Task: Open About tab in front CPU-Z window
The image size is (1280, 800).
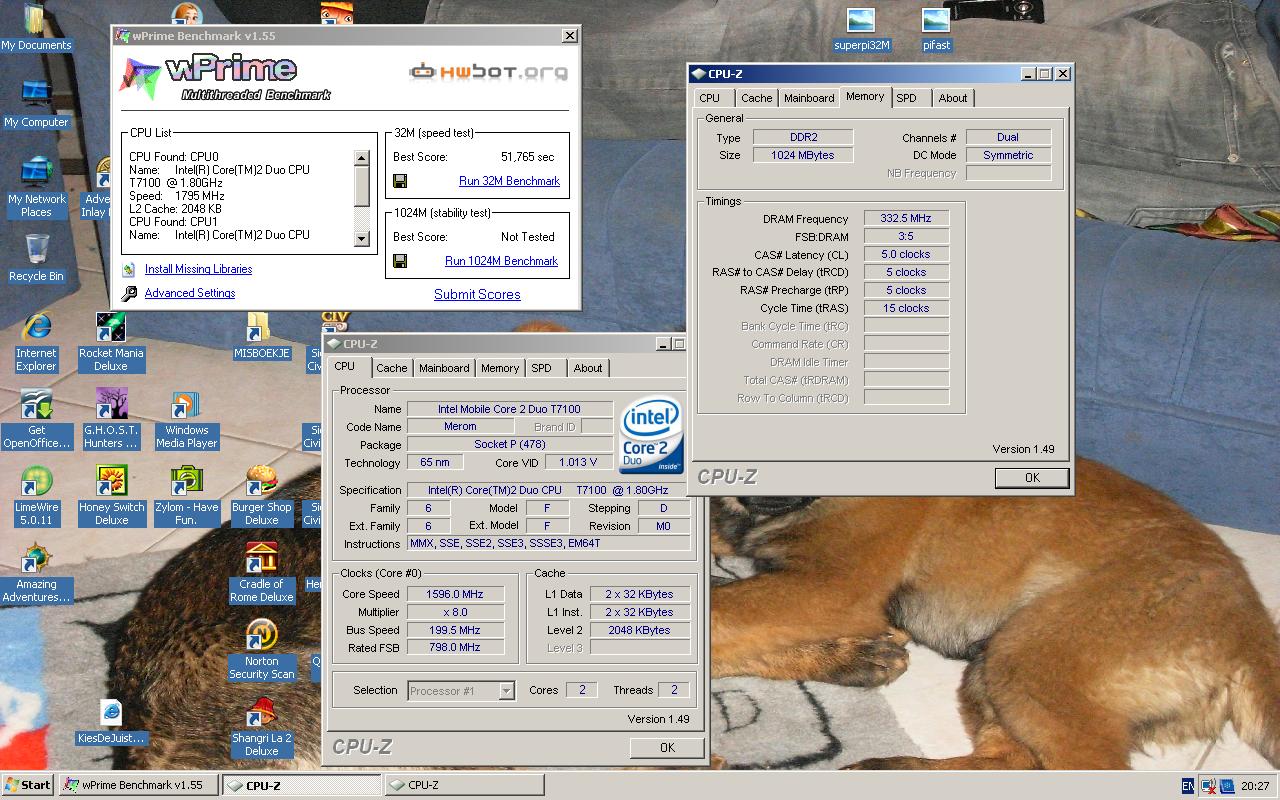Action: [588, 368]
